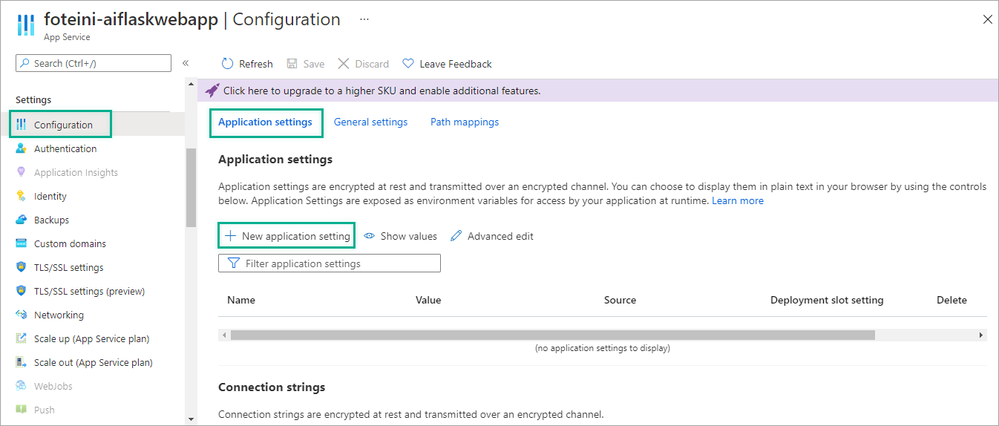Click the Save toolbar button
The height and width of the screenshot is (426, 999).
[x=306, y=64]
